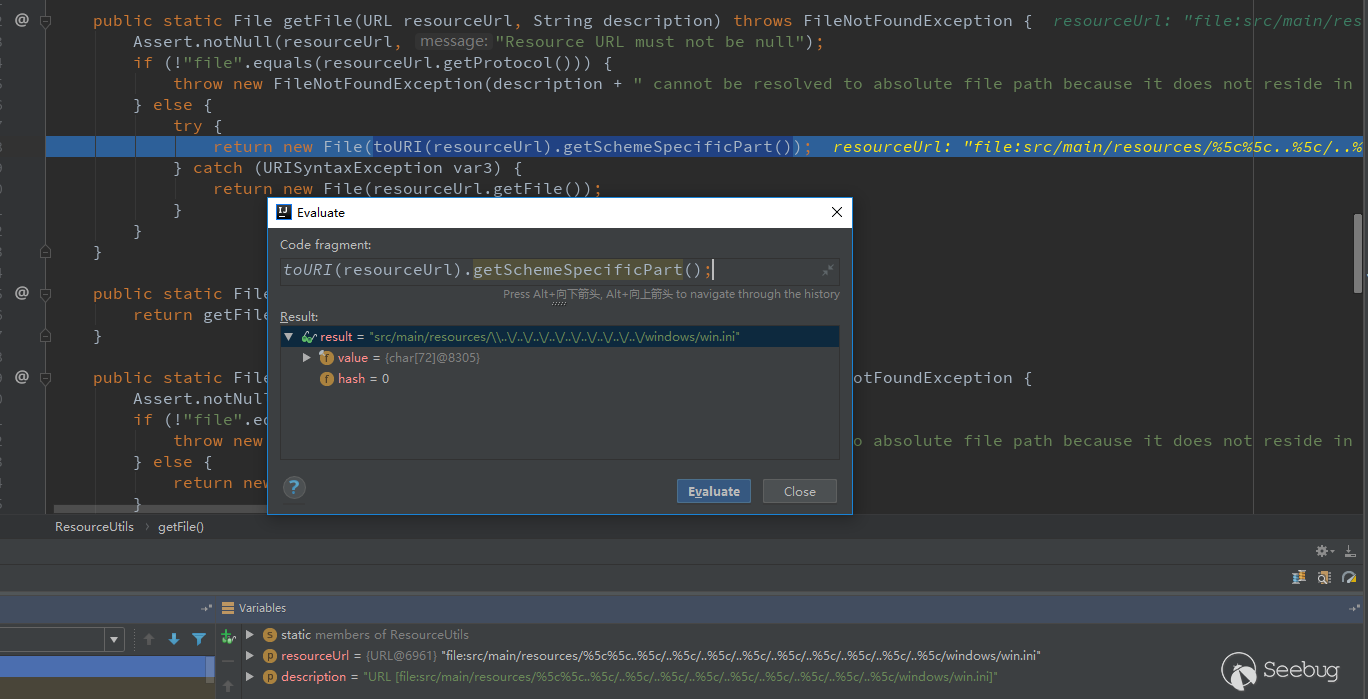The width and height of the screenshot is (1368, 699).
Task: Expand the description variable node
Action: 250,677
